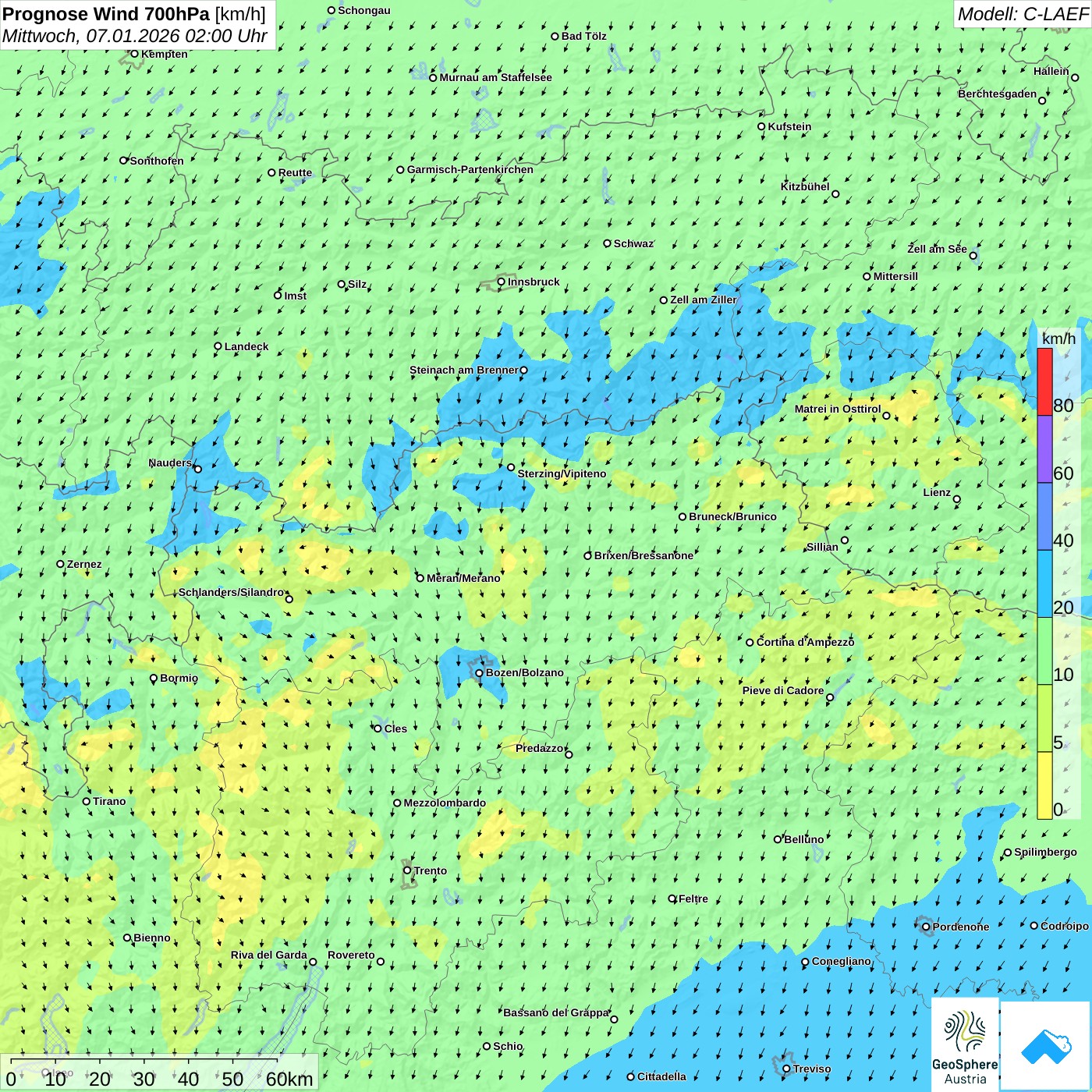Click the Nauders label
The image size is (1092, 1092).
click(x=170, y=463)
